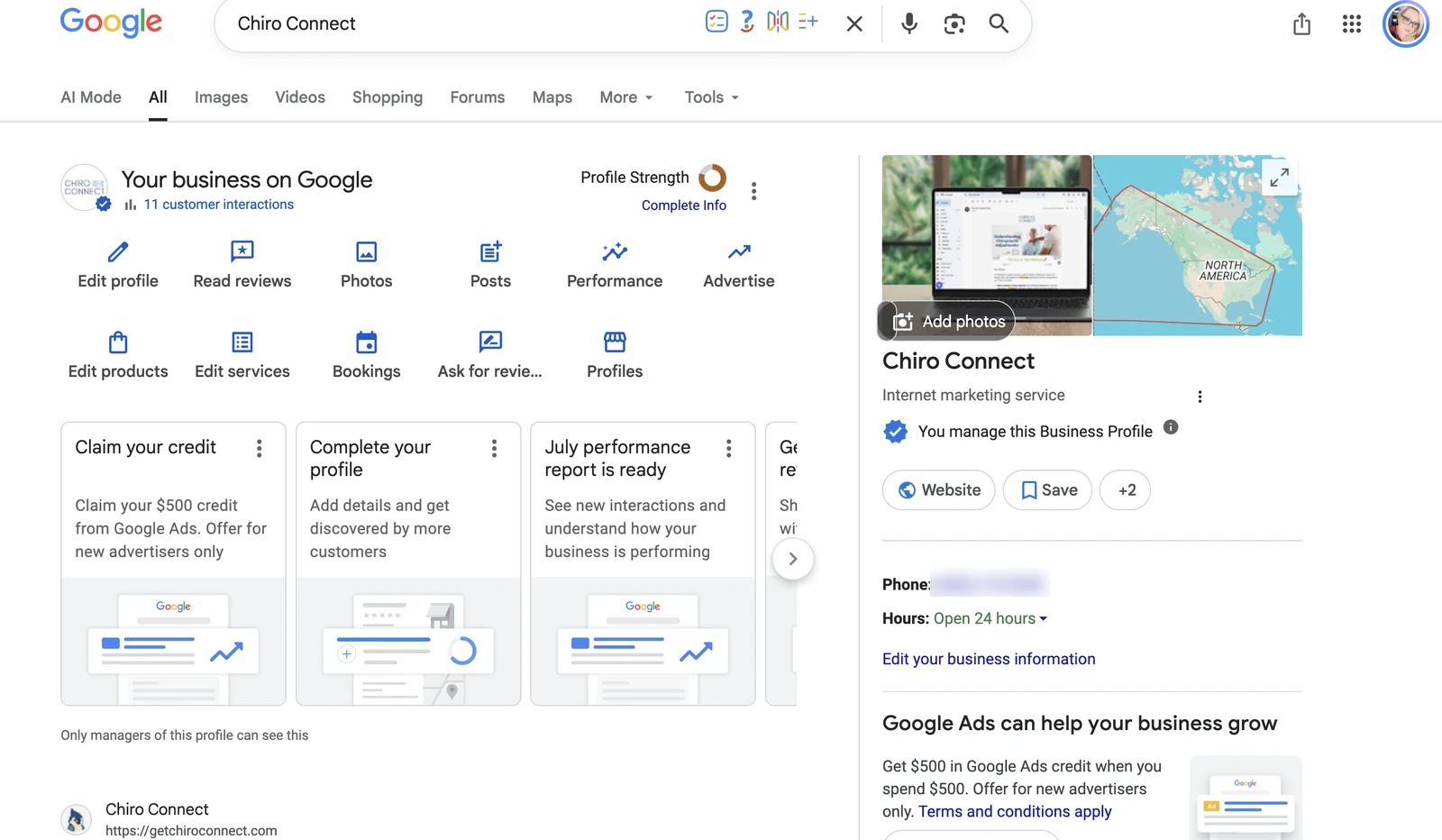Open the three-dot menu on Complete your profile card
Image resolution: width=1442 pixels, height=840 pixels.
494,449
